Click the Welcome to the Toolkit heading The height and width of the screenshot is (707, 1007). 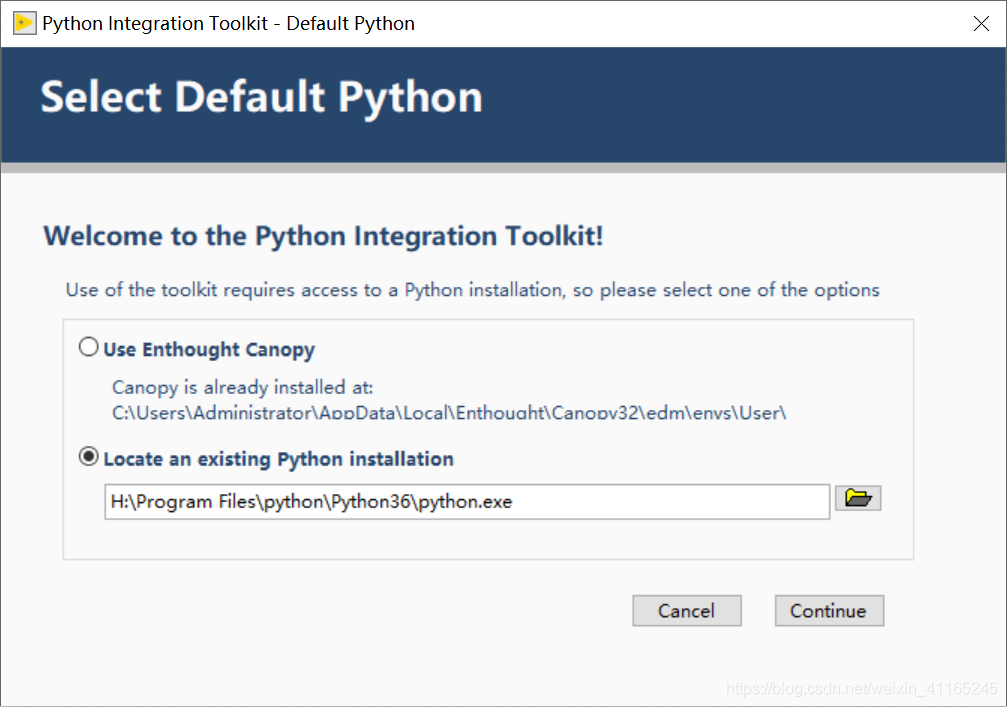coord(323,237)
